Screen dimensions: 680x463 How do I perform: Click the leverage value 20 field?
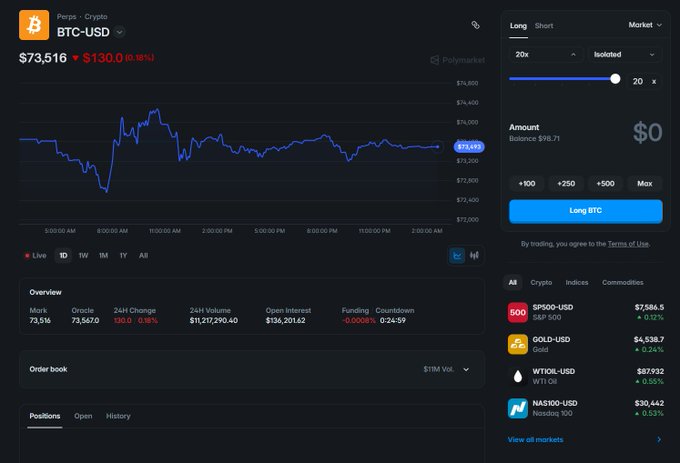point(638,82)
